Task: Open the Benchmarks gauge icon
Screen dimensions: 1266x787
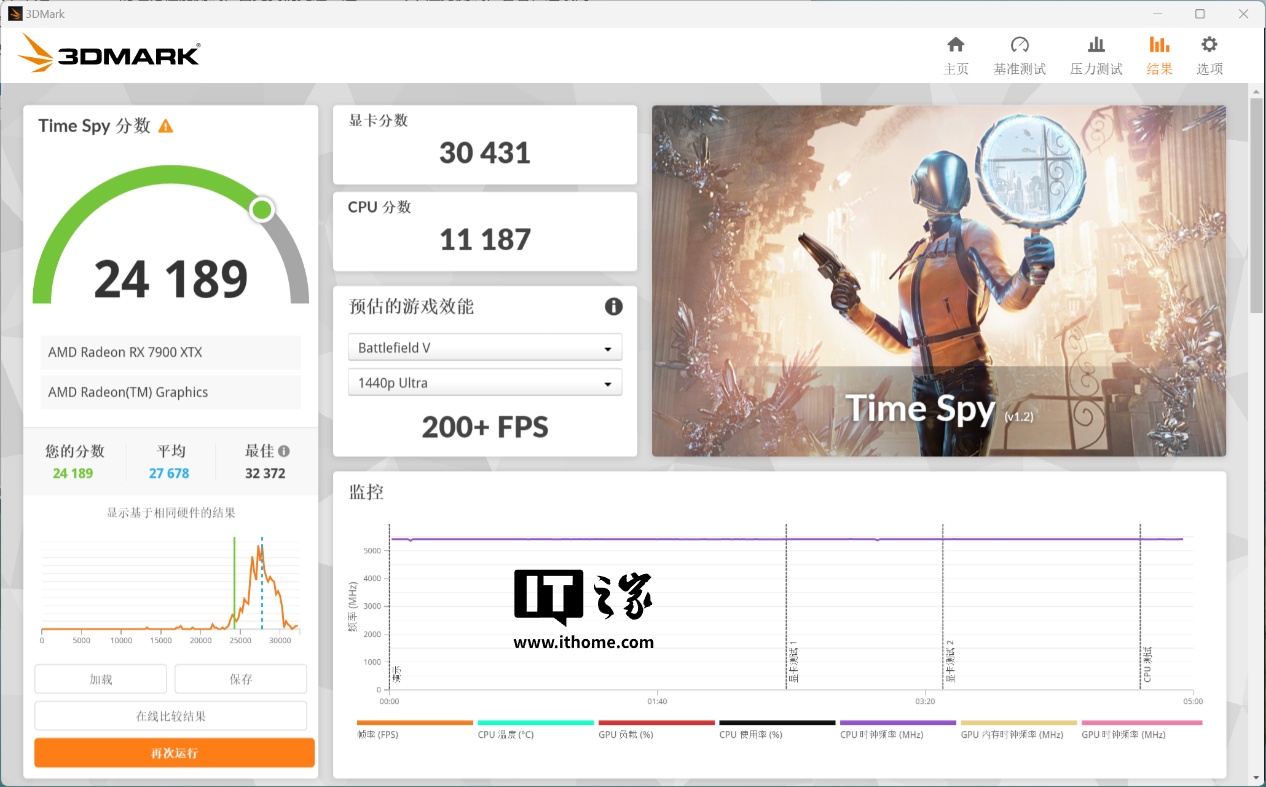Action: [1019, 45]
